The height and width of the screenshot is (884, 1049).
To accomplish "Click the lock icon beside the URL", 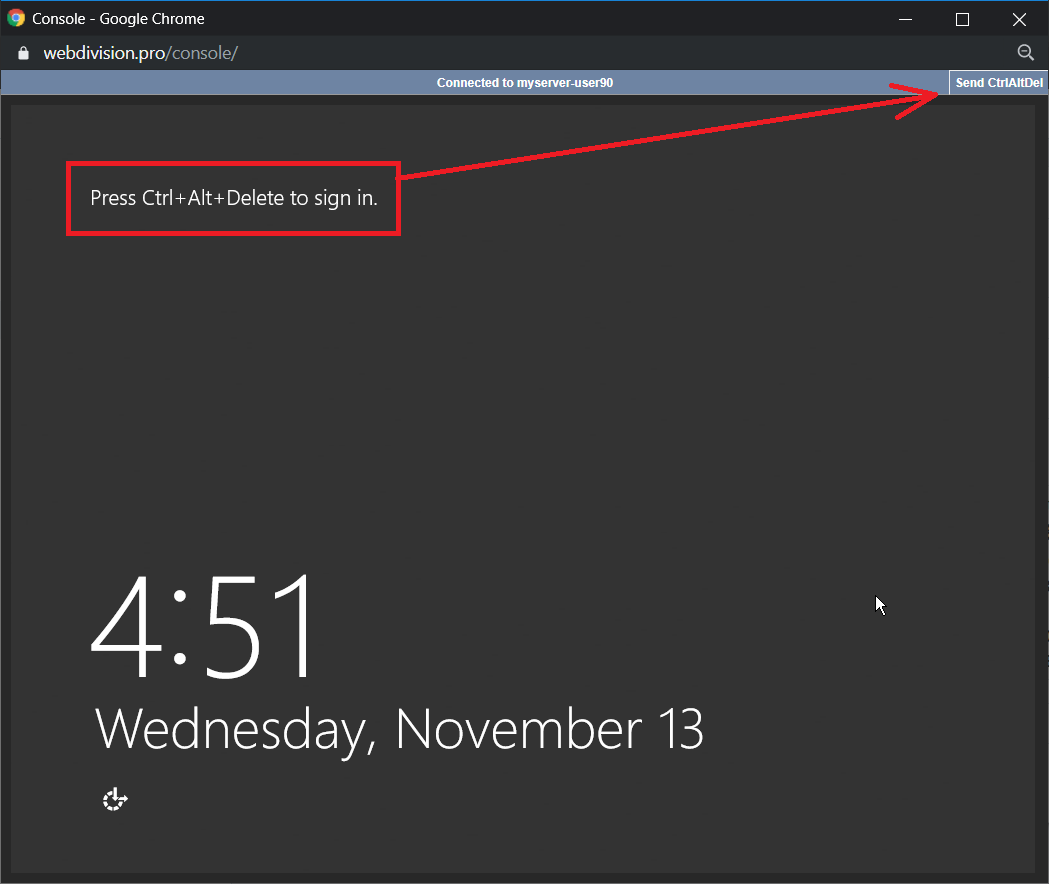I will 24,53.
